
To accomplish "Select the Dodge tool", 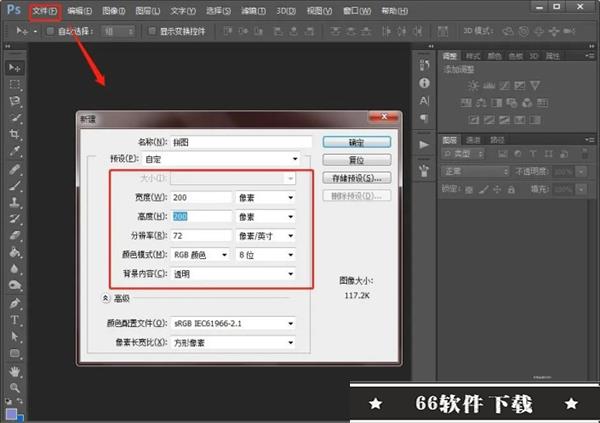I will [15, 285].
